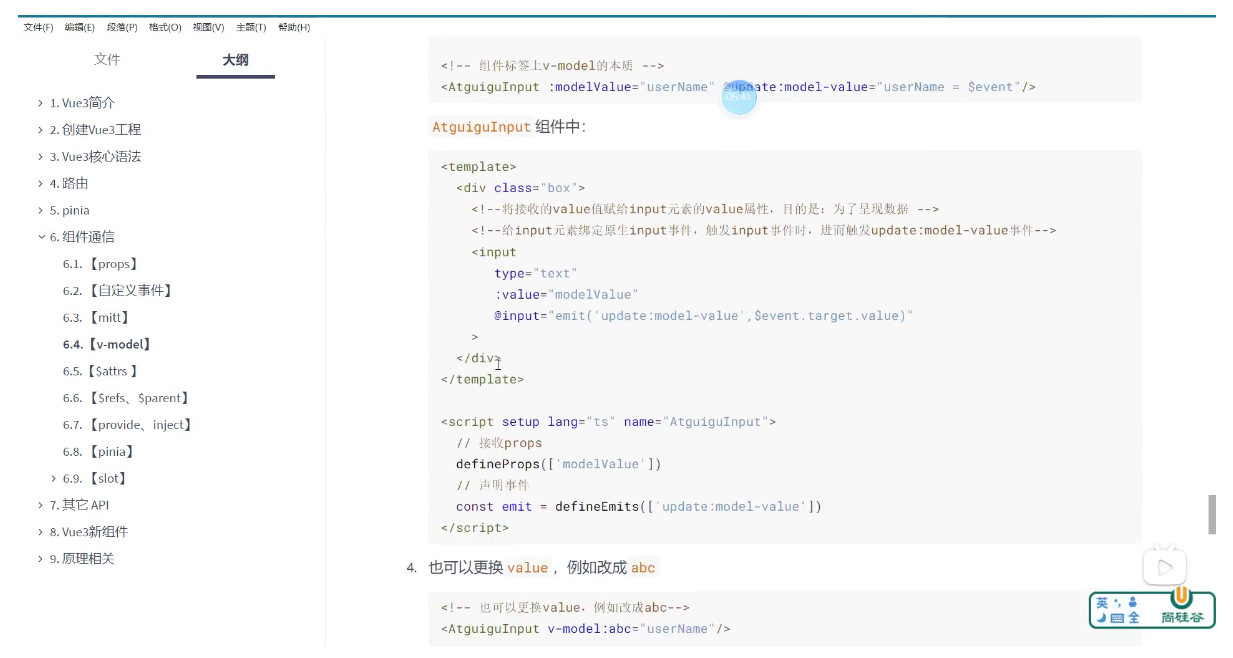
Task: Click the <AtguiguInput v-model:abc line
Action: 586,629
